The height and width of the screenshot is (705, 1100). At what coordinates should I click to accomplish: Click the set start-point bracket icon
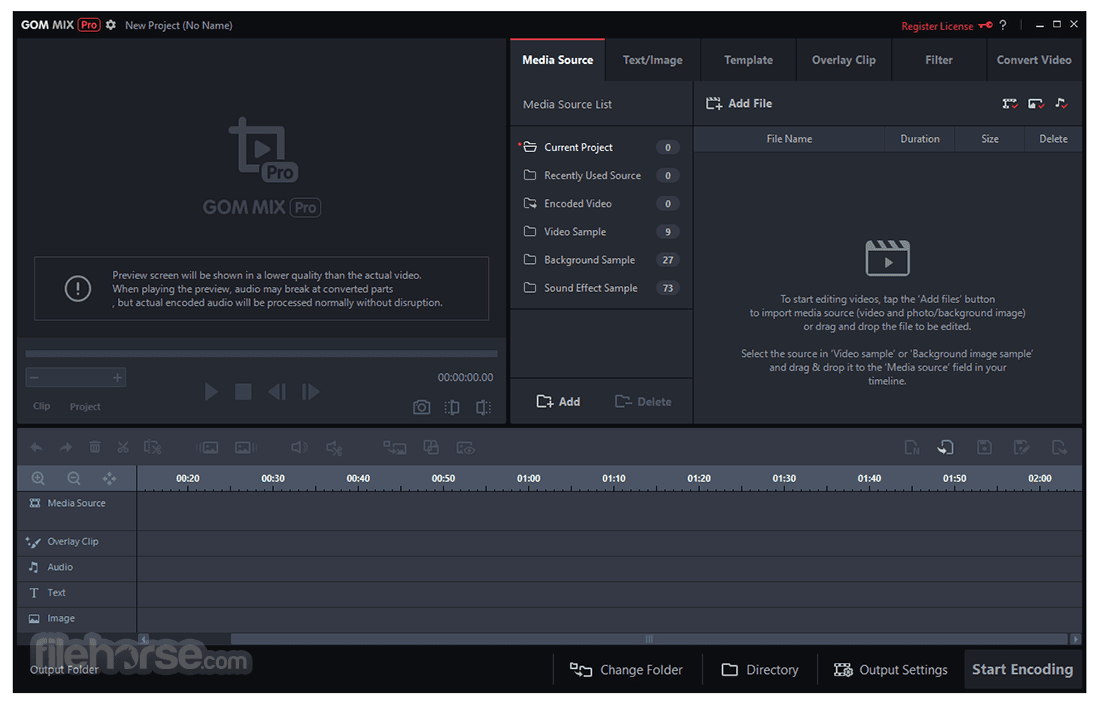(x=452, y=407)
